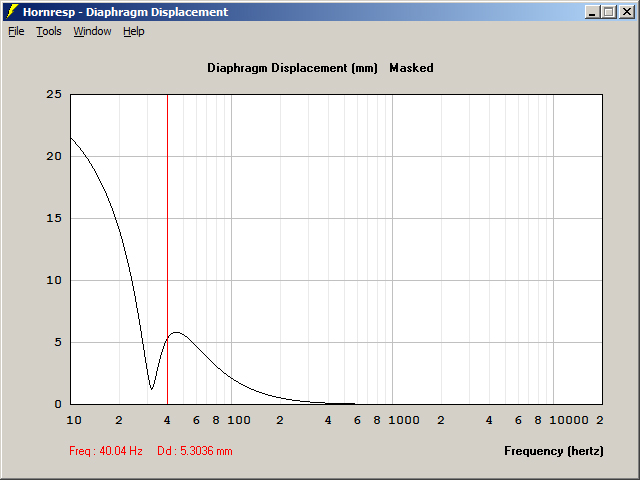Click the 'Diaphragm Displacement (mm)' chart title

(x=292, y=68)
